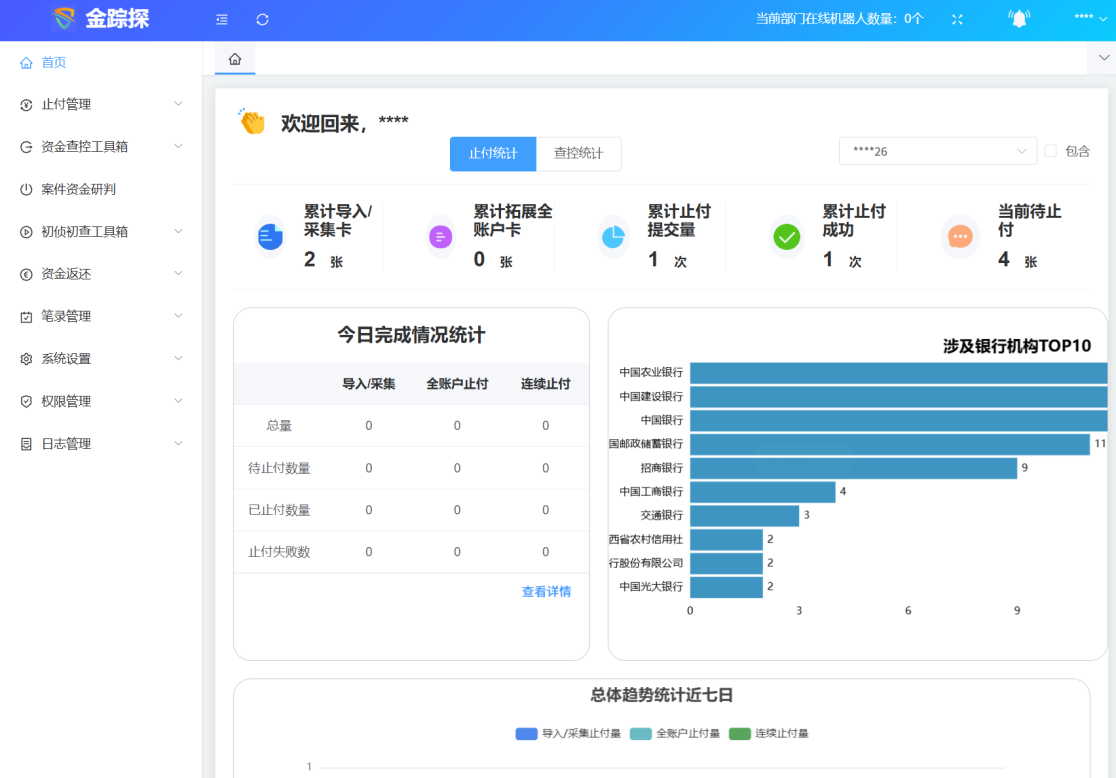Screen dimensions: 1116x778
Task: Click the 中国光大银行 chart label
Action: [651, 587]
